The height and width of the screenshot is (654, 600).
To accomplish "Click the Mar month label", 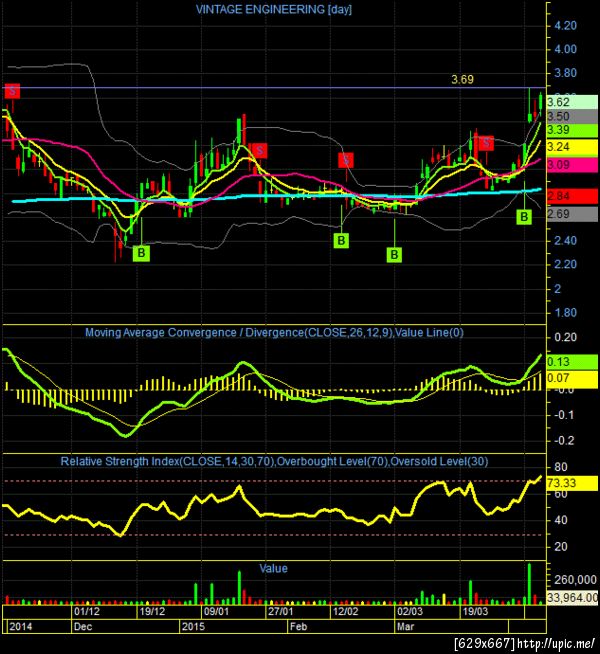I will tap(405, 626).
